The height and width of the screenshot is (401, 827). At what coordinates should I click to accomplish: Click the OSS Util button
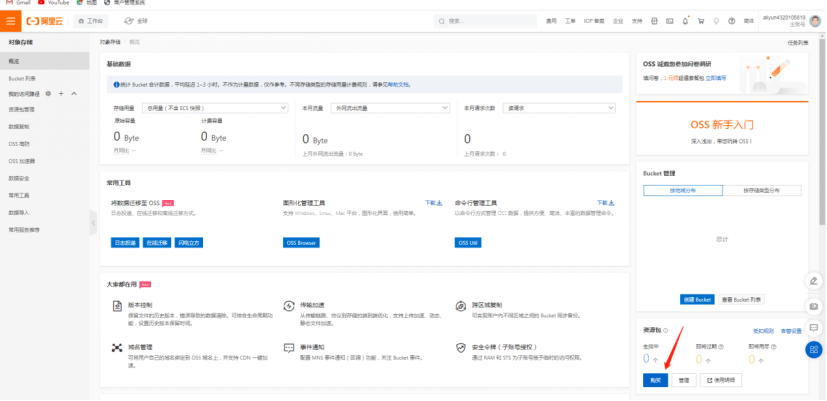[468, 243]
